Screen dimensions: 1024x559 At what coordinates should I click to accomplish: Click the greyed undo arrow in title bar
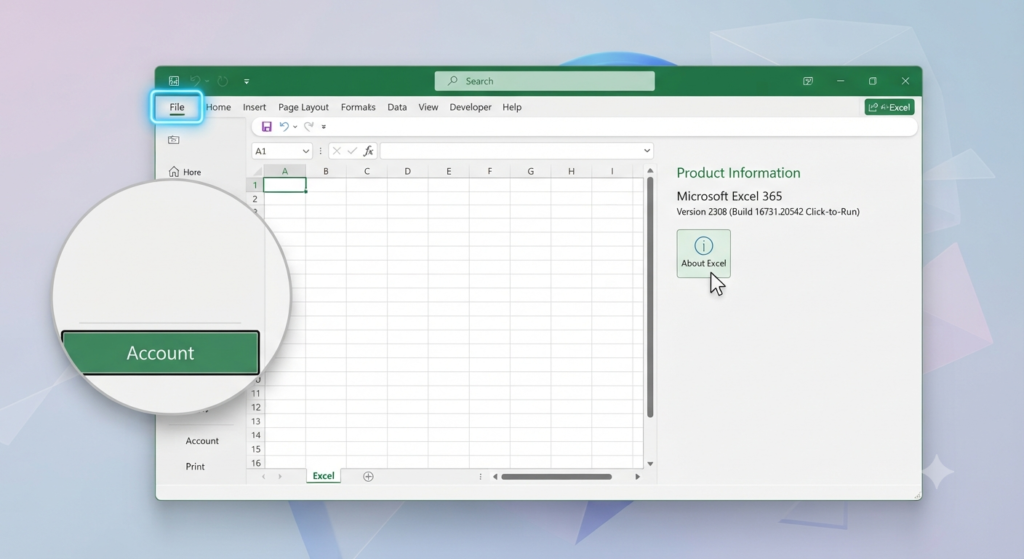point(195,81)
